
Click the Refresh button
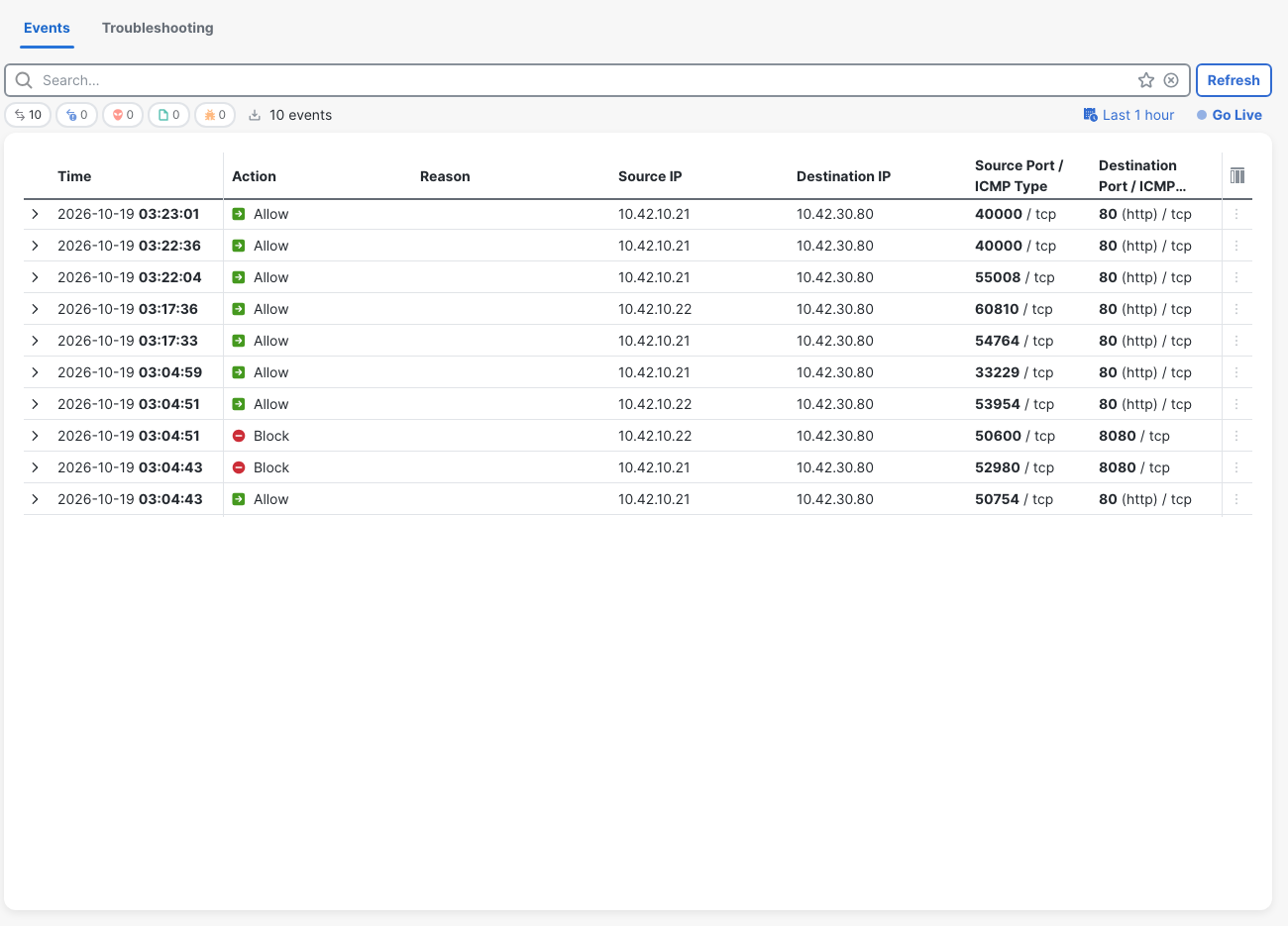coord(1234,80)
